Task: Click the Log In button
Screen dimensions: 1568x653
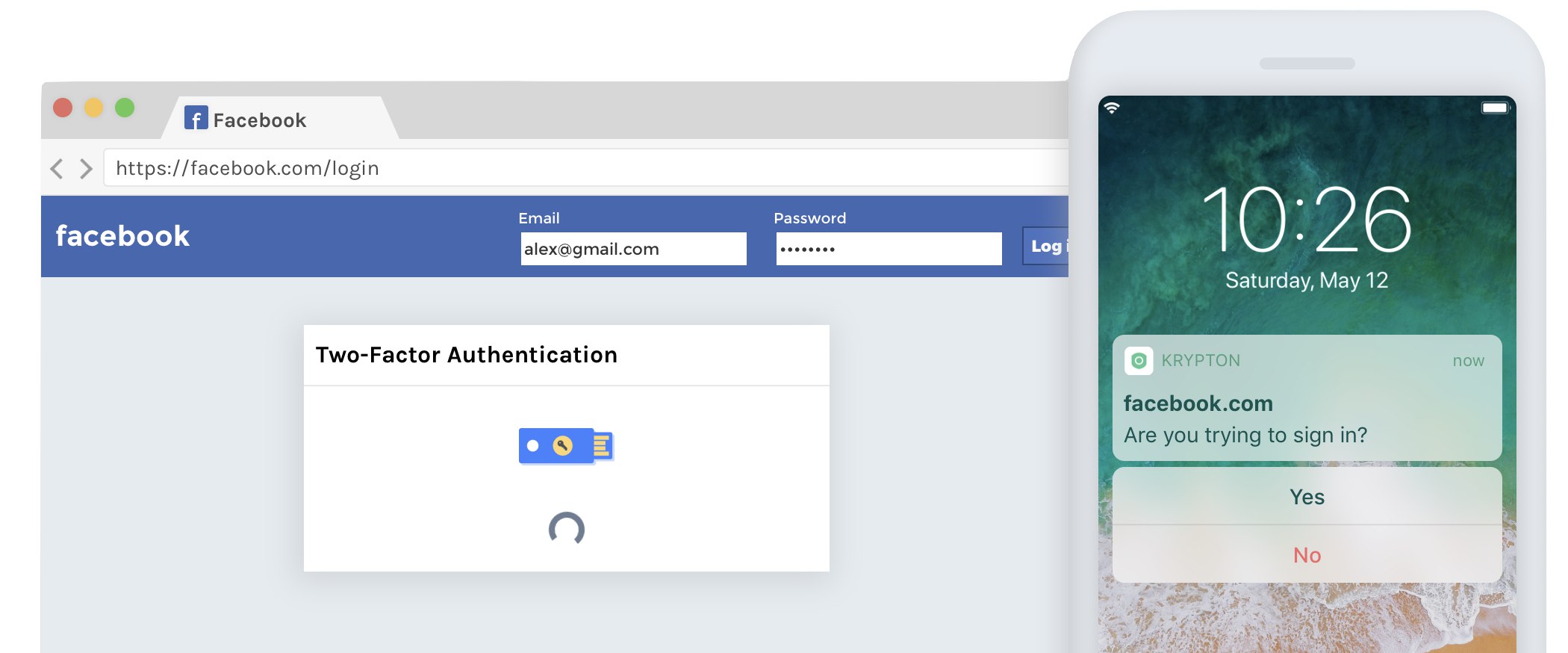Action: tap(1046, 246)
